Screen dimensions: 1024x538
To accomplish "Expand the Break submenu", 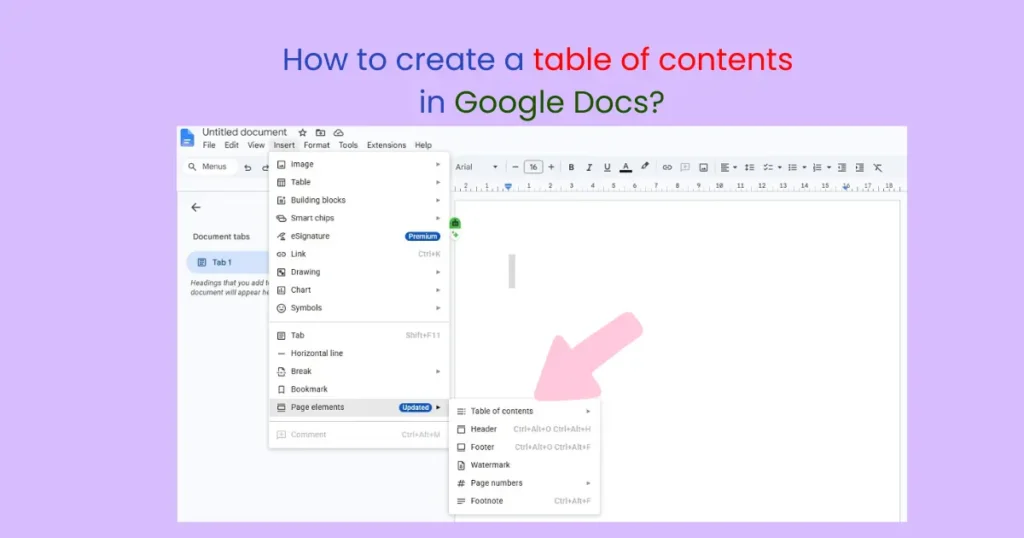I will click(359, 372).
